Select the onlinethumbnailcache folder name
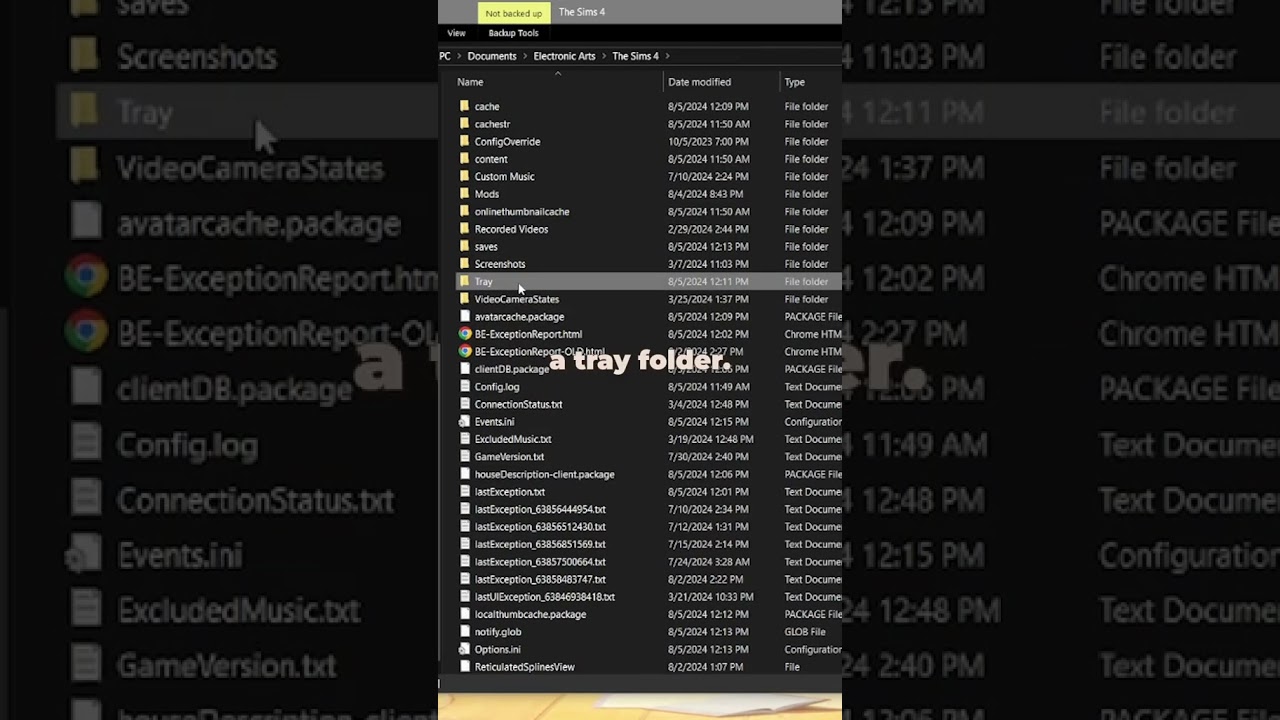The width and height of the screenshot is (1280, 720). point(522,212)
